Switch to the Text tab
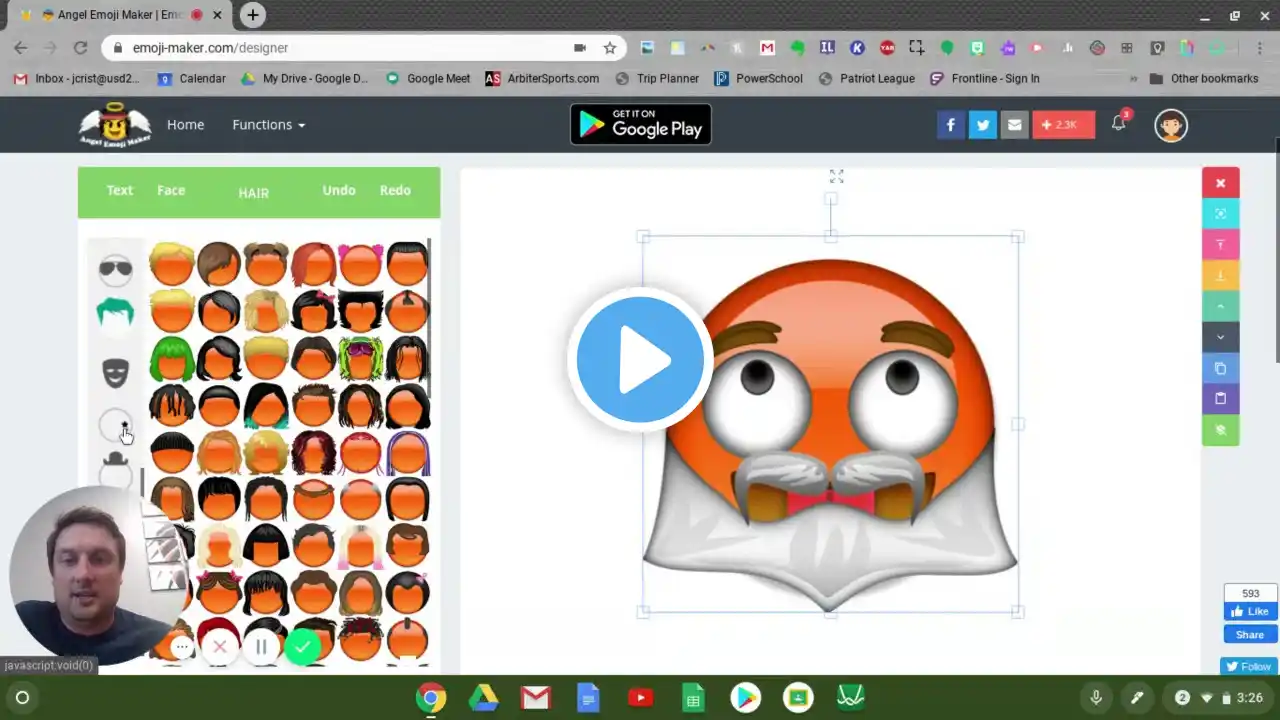 point(120,190)
